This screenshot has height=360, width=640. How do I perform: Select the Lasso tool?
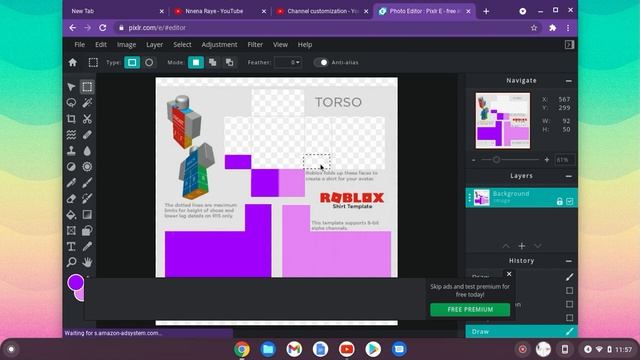click(71, 103)
